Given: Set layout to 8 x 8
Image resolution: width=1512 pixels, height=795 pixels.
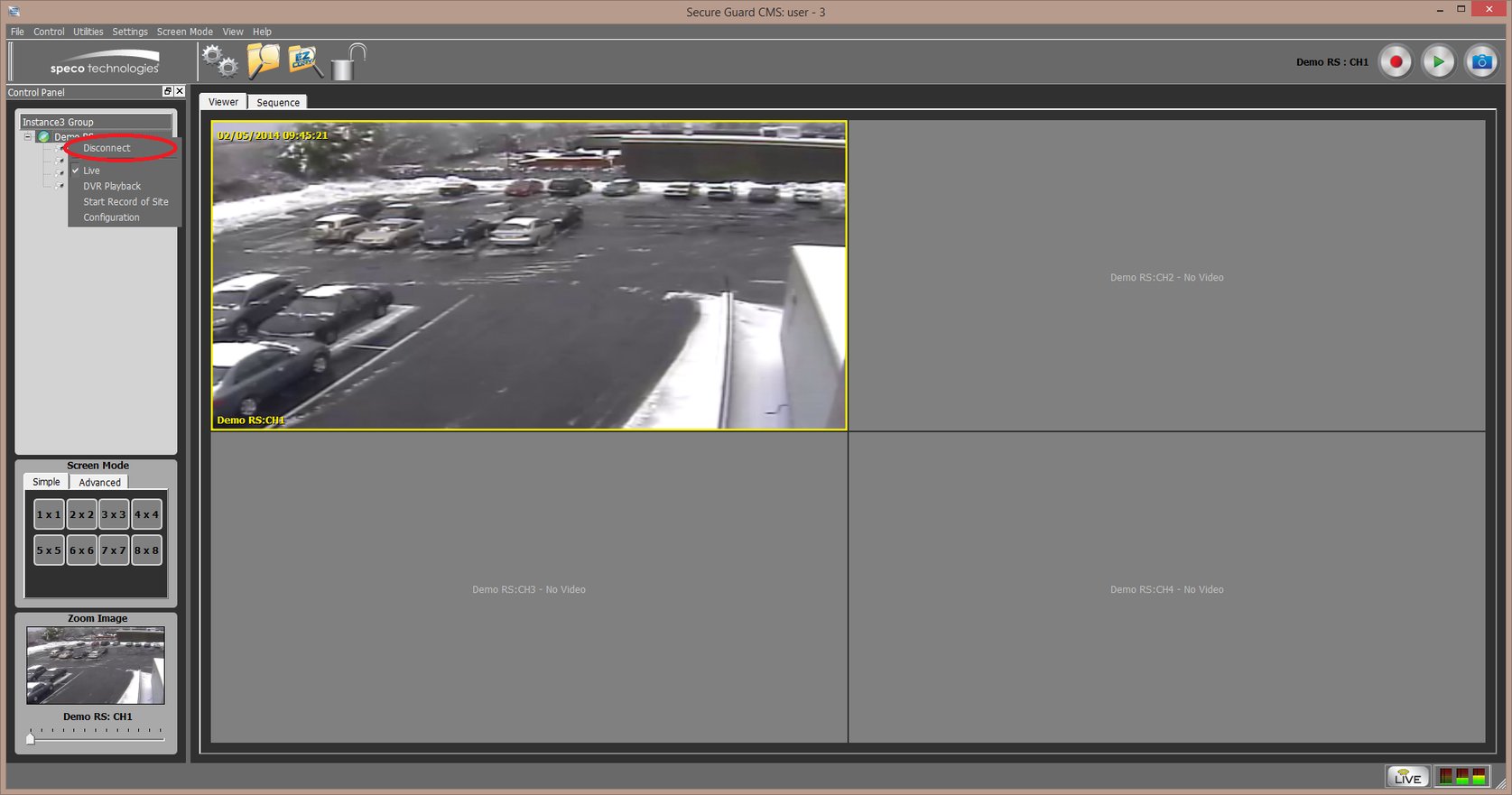Looking at the screenshot, I should (146, 550).
